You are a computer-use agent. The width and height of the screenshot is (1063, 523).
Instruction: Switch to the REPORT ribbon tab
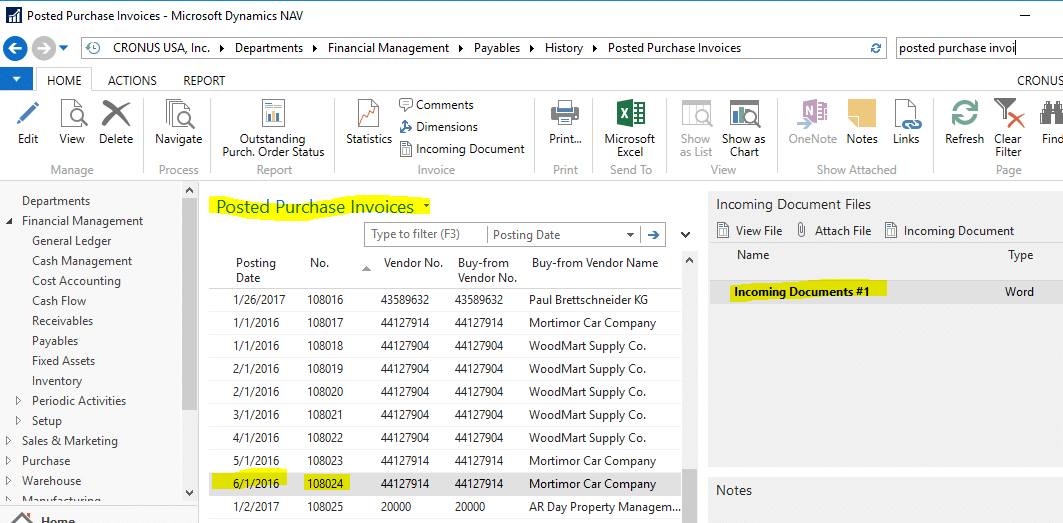click(x=204, y=80)
